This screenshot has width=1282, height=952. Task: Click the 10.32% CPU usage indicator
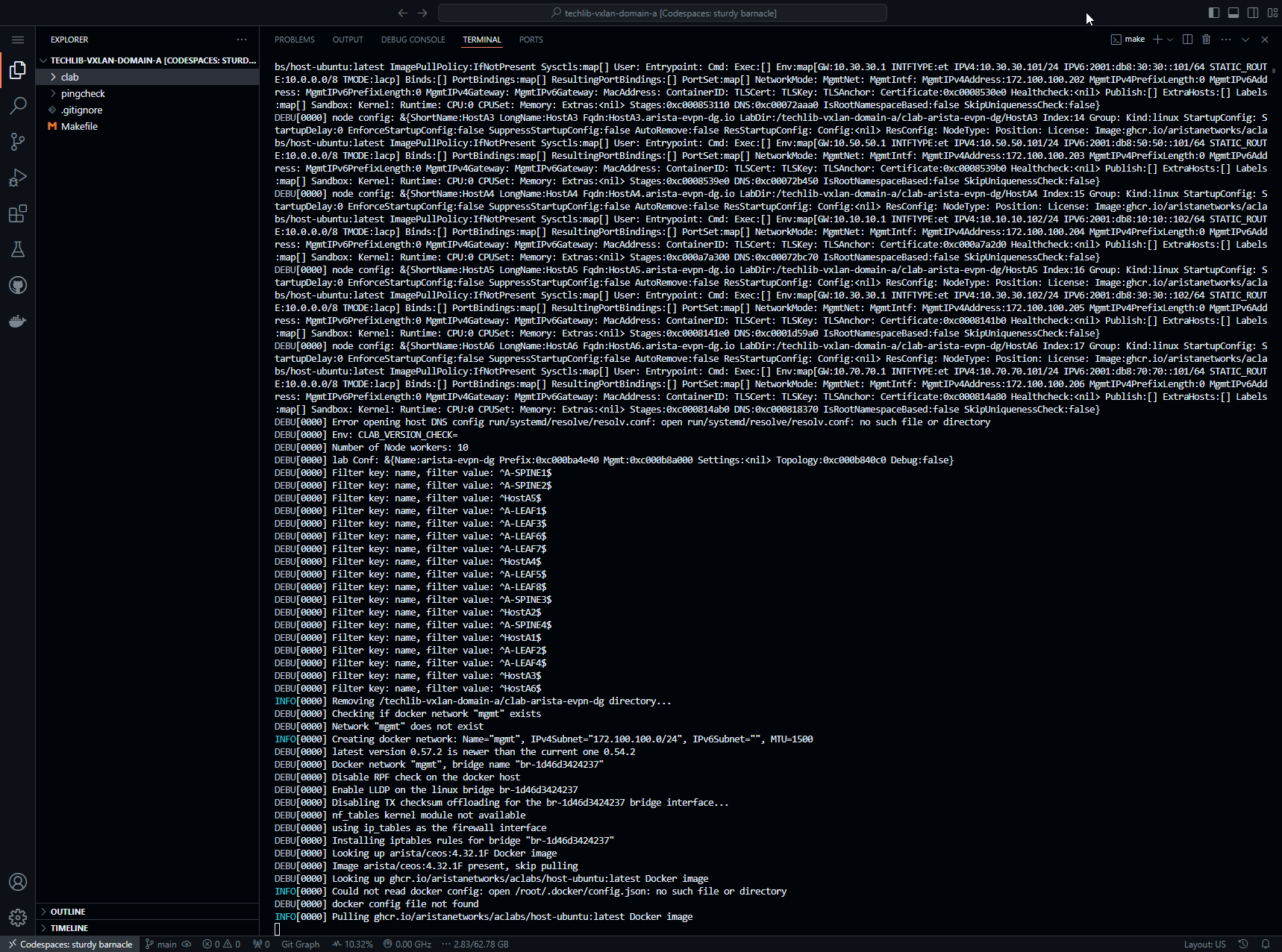coord(352,944)
